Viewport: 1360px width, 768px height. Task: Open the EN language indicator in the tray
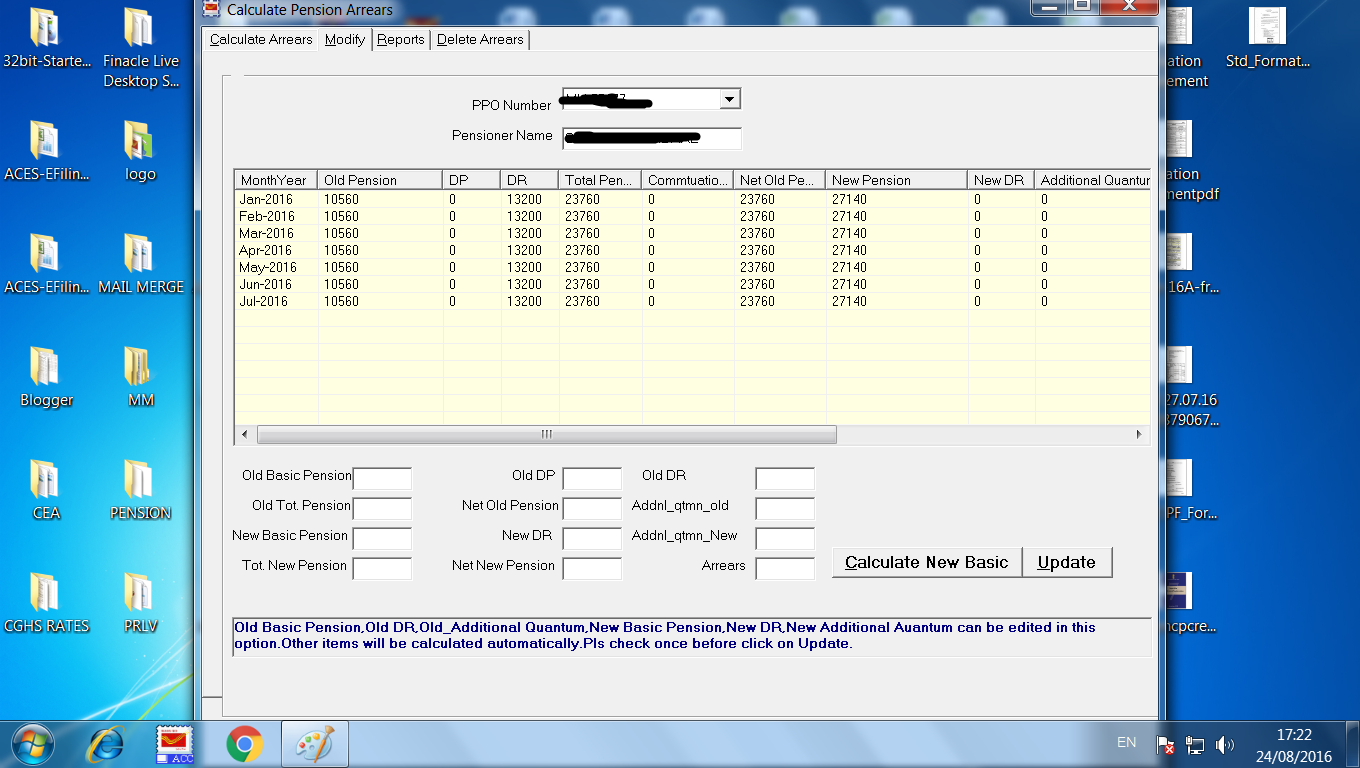coord(1126,742)
